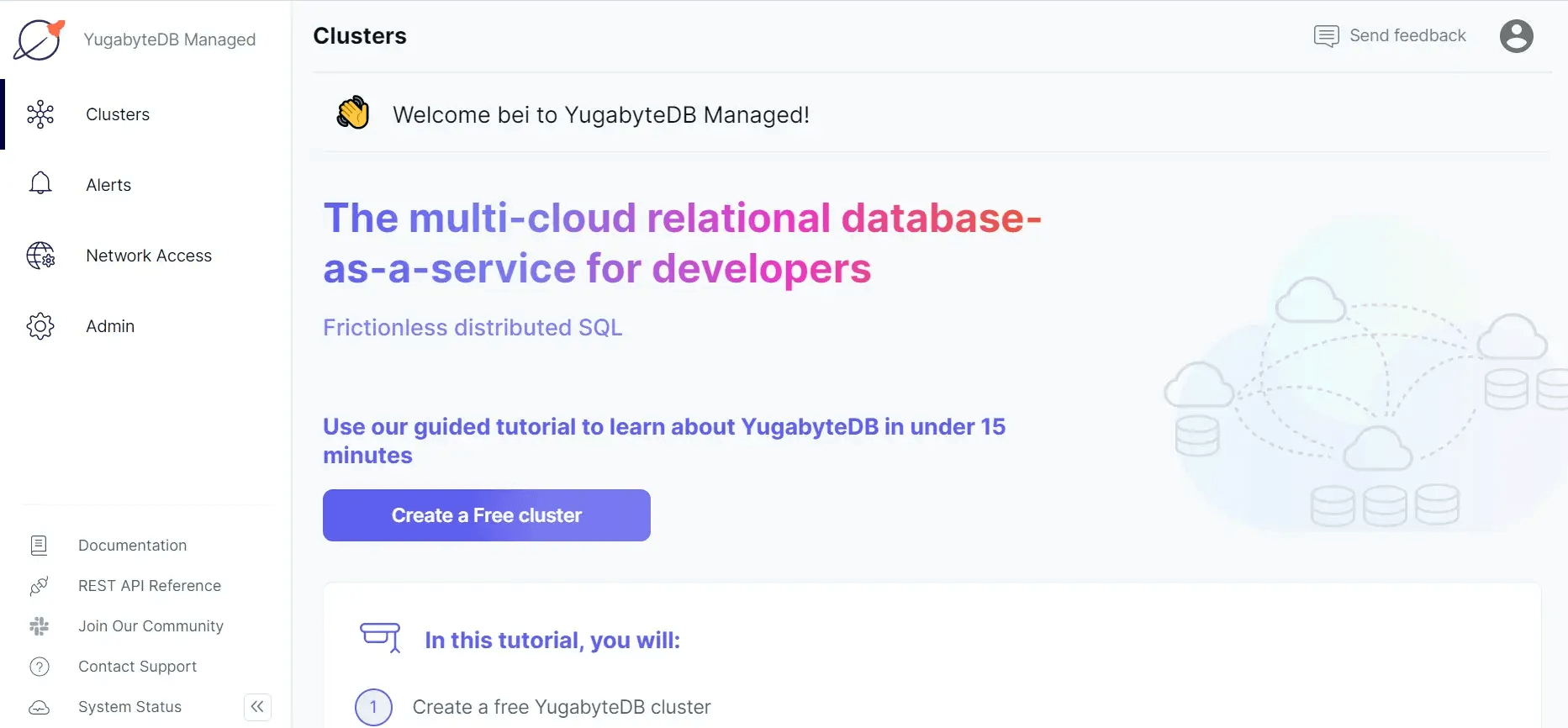Image resolution: width=1568 pixels, height=728 pixels.
Task: Click the System Status cloud icon
Action: coord(39,707)
